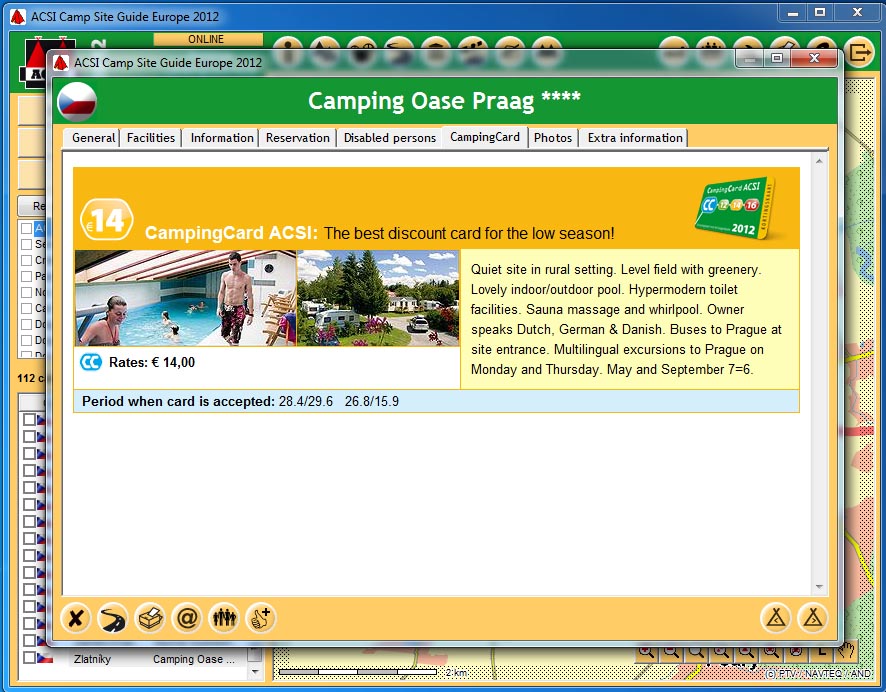Tick the 'Se' filter checkbox in main window
This screenshot has height=692, width=886.
[27, 244]
